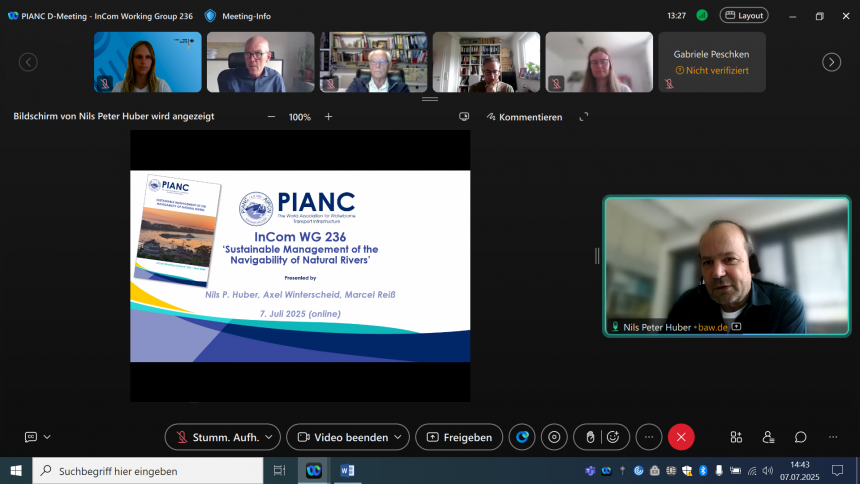860x484 pixels.
Task: Open the Windows notification center
Action: (x=838, y=471)
